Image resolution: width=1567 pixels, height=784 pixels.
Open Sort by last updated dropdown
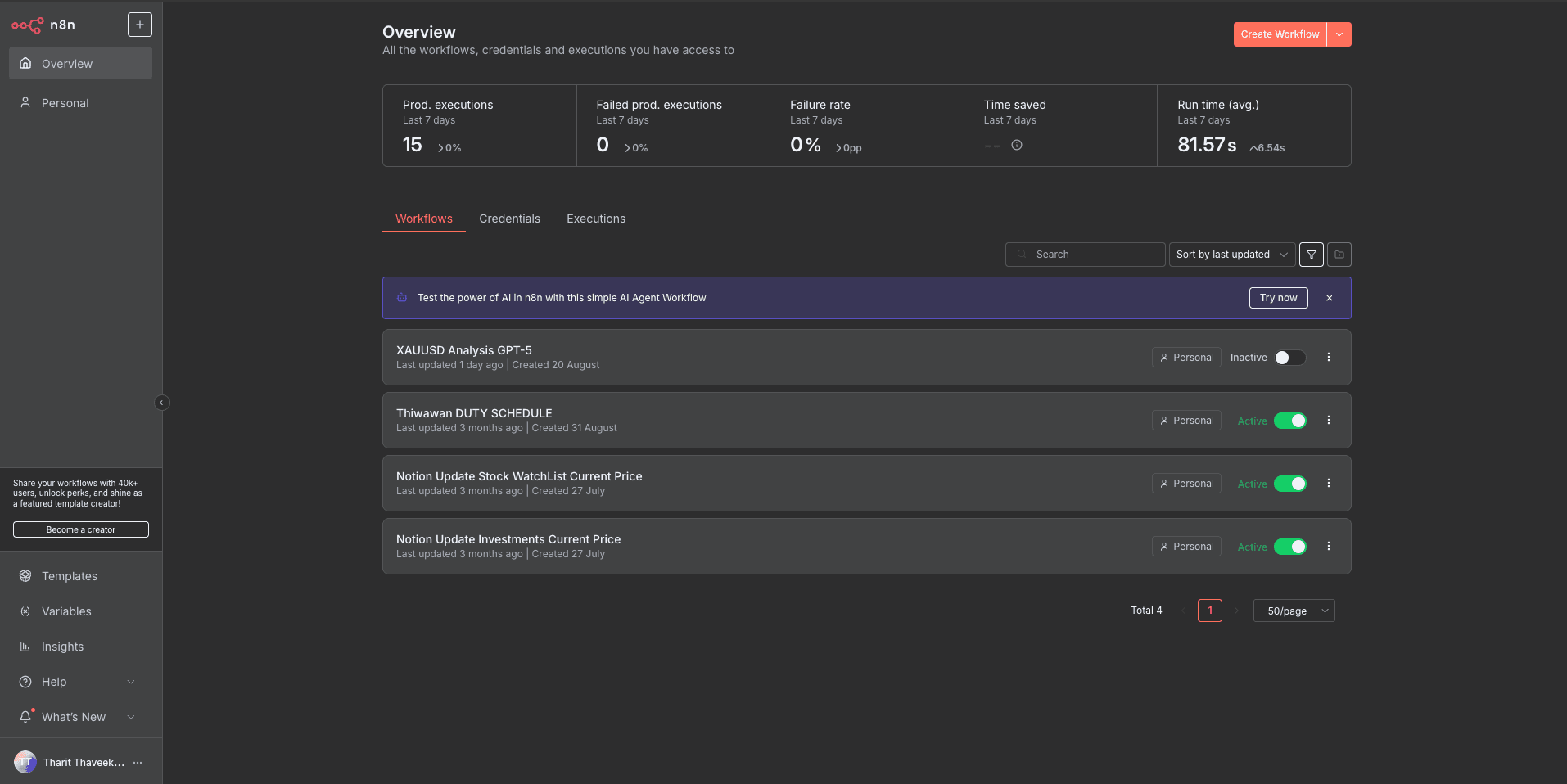1232,255
